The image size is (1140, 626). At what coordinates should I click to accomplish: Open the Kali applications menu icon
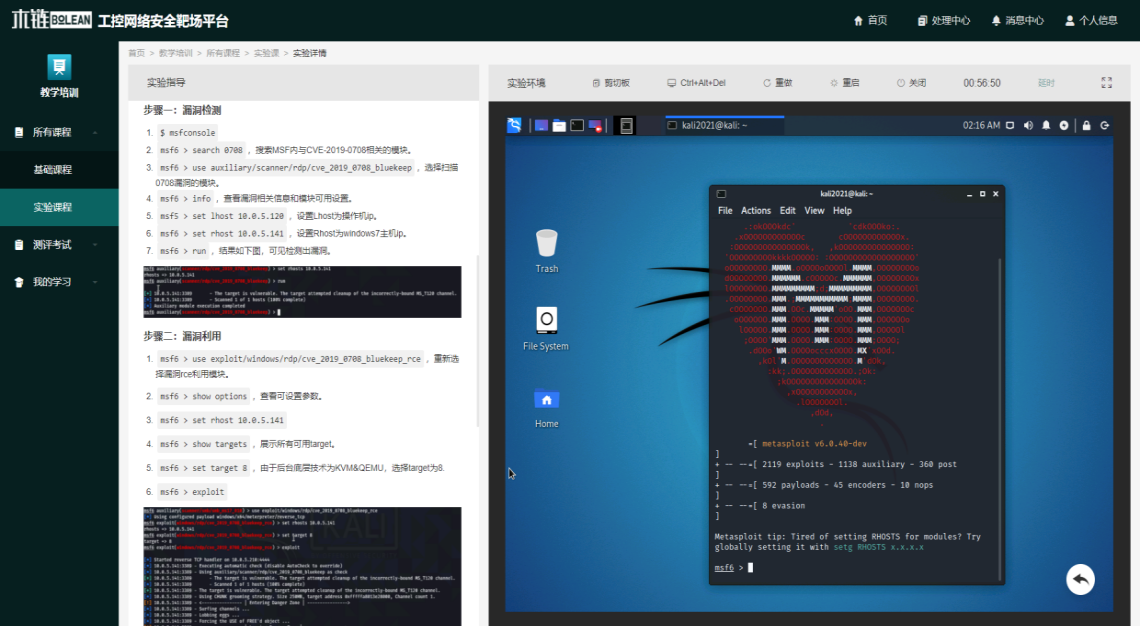click(514, 125)
